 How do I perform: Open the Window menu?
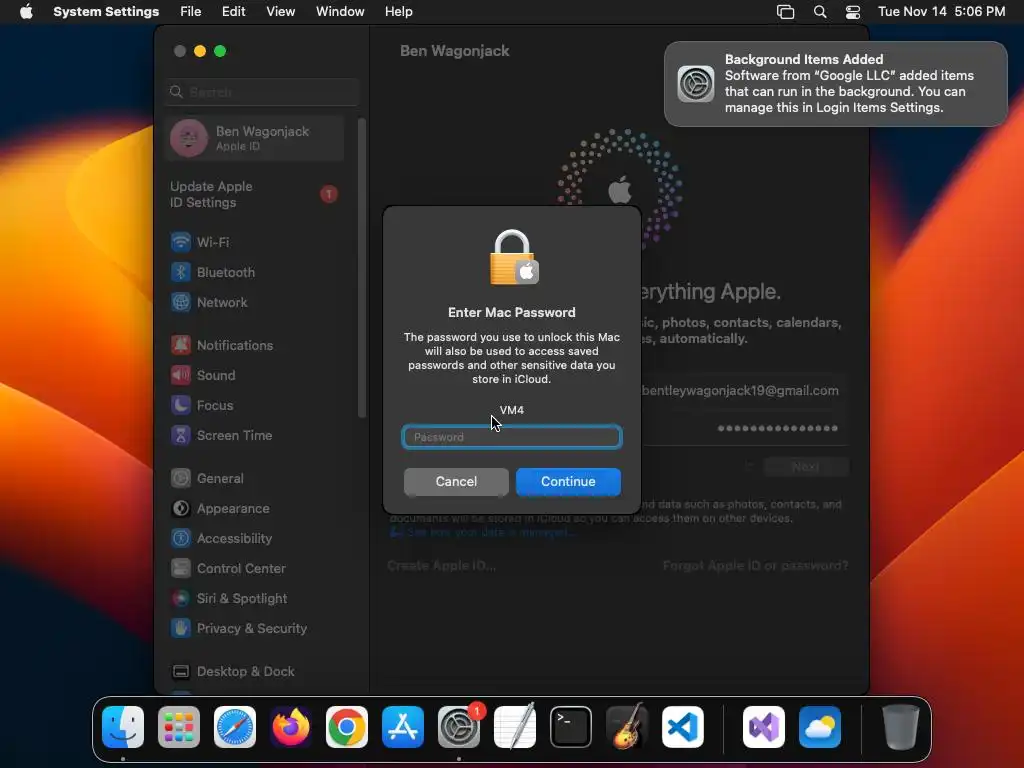pos(340,12)
